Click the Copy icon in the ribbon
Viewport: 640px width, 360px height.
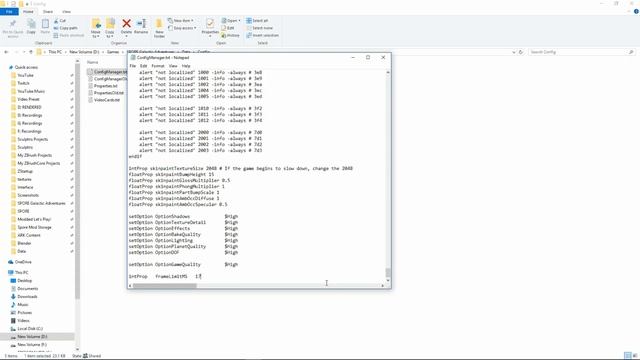[31, 27]
